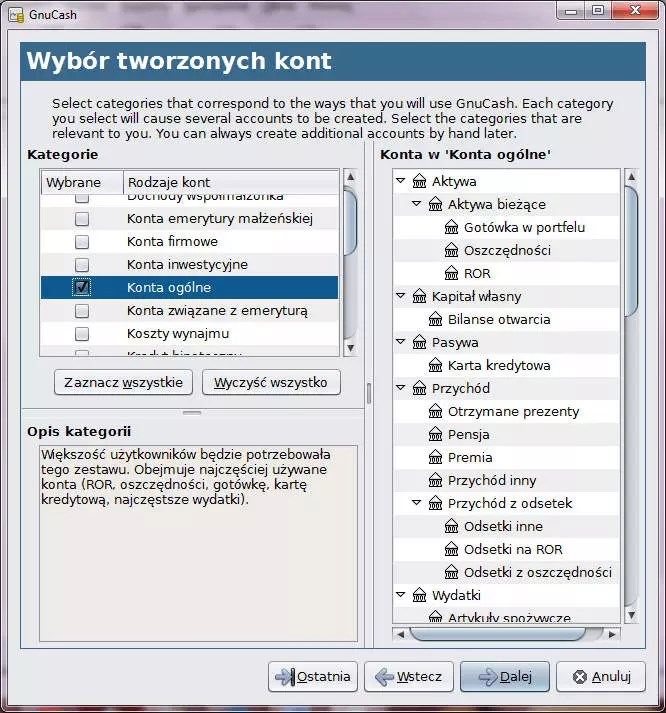Enable the Konta inwestycyjne checkbox

tap(82, 265)
